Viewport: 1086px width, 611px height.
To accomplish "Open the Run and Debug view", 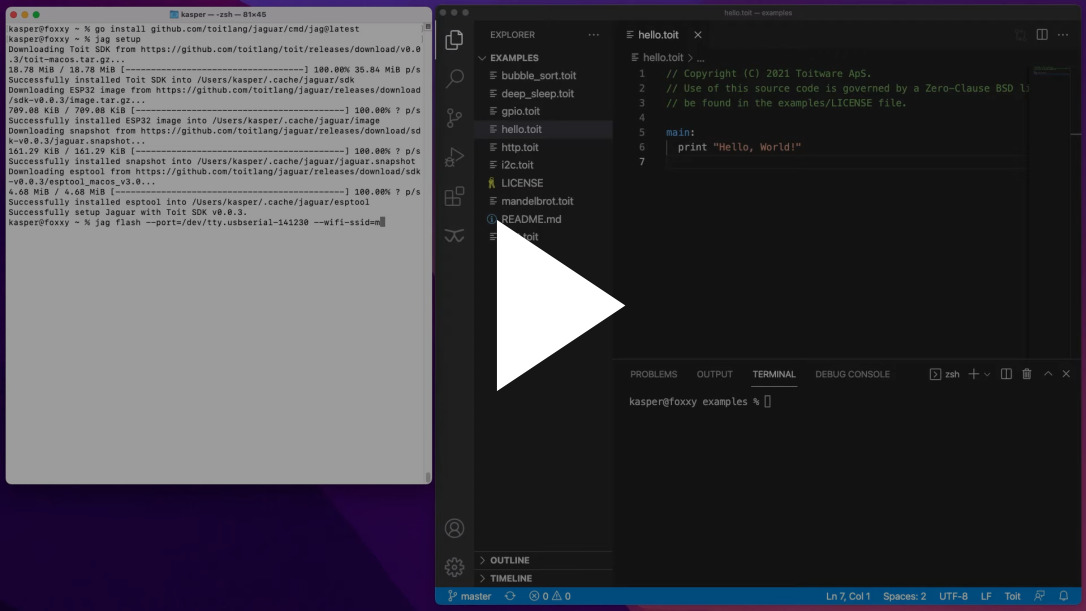I will pyautogui.click(x=454, y=157).
